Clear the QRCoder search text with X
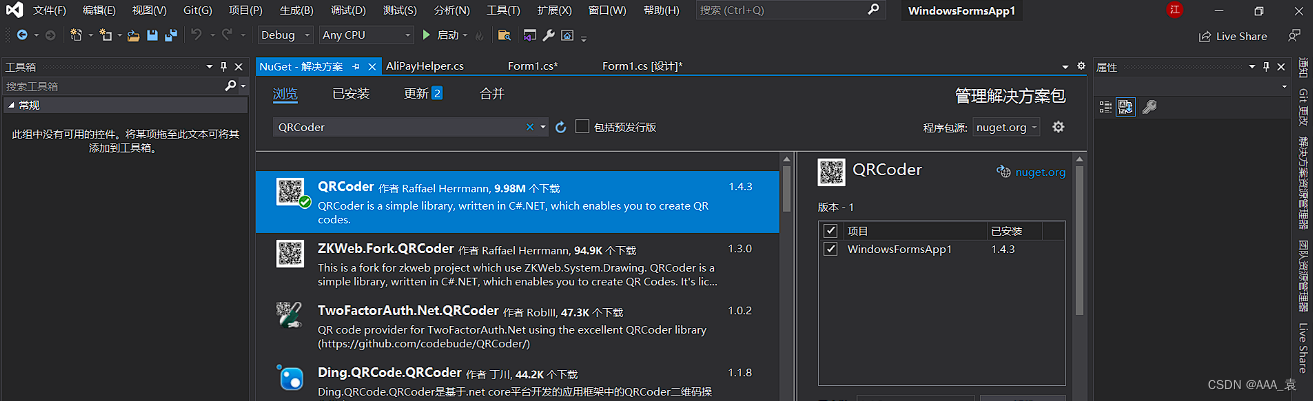Screen dimensions: 1313x401 530,127
